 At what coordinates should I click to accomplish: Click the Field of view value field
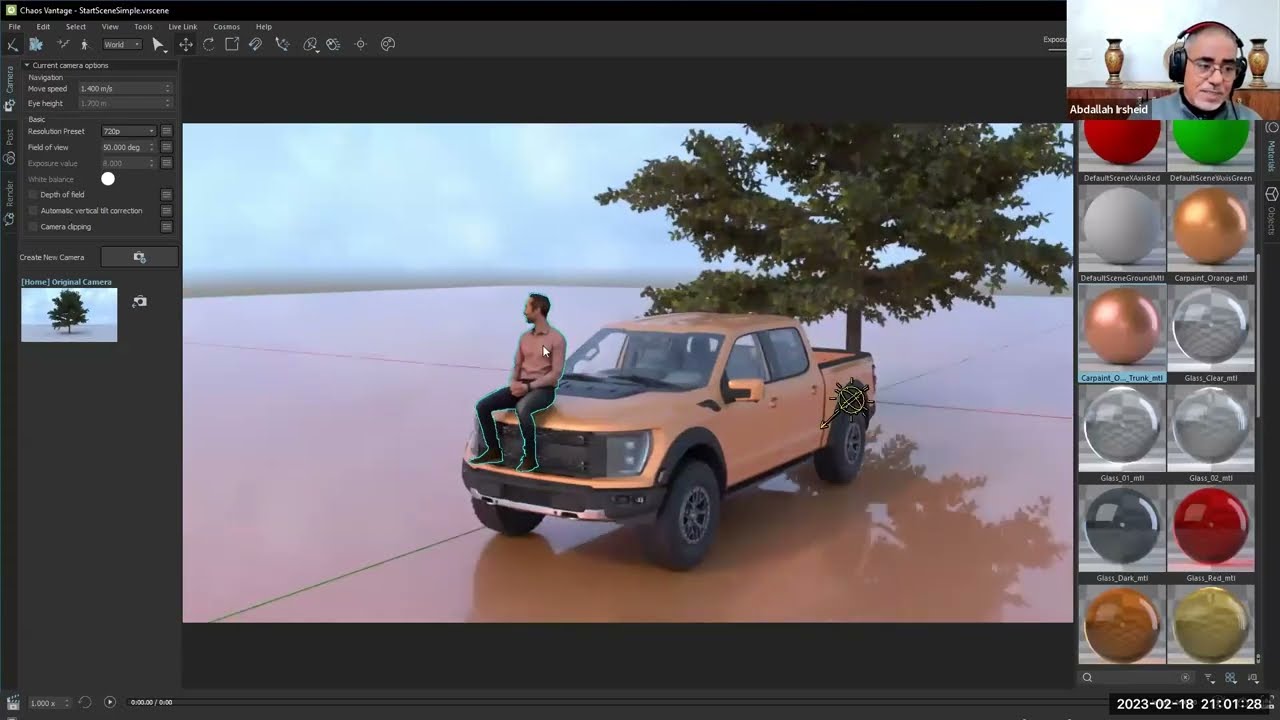point(125,147)
